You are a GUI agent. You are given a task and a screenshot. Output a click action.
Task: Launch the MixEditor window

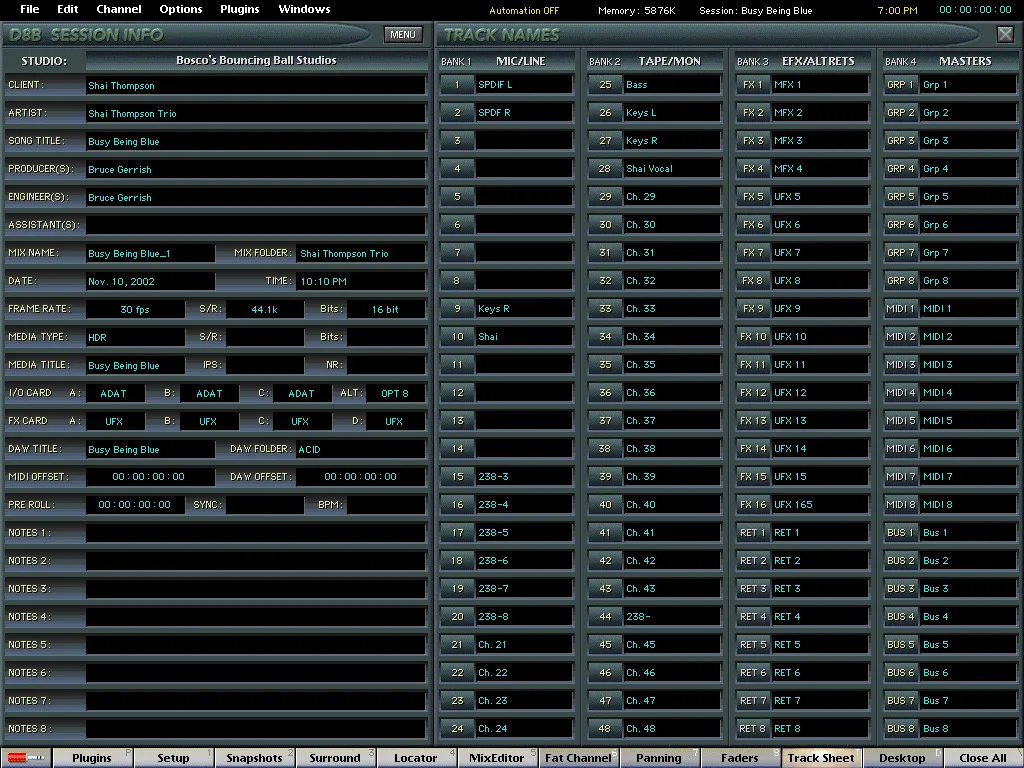click(497, 758)
